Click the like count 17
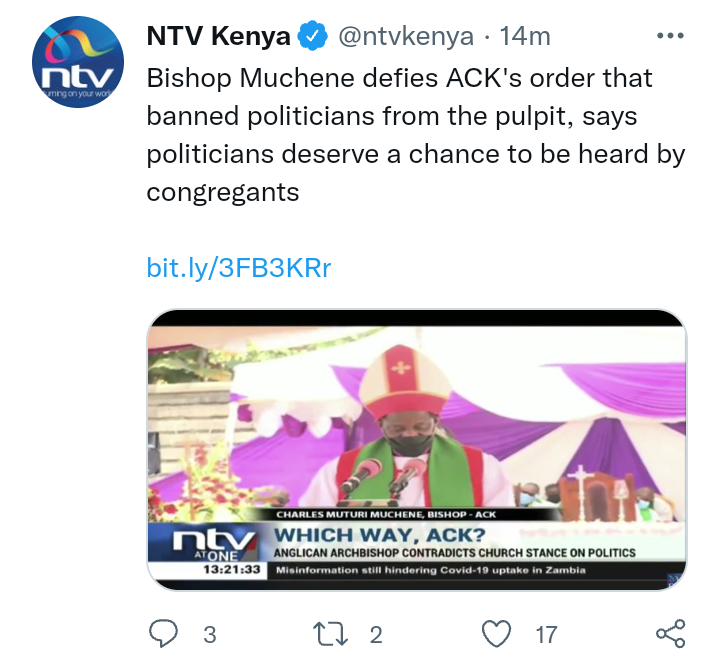The image size is (720, 667). pyautogui.click(x=546, y=635)
